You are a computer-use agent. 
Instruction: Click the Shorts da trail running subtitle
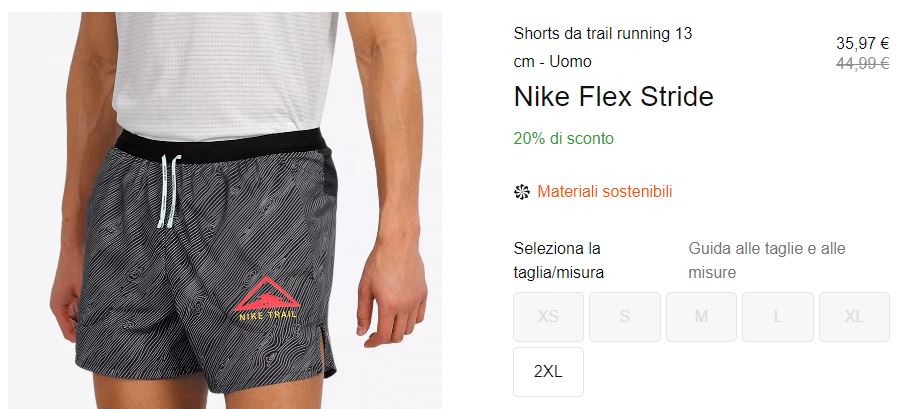[602, 47]
